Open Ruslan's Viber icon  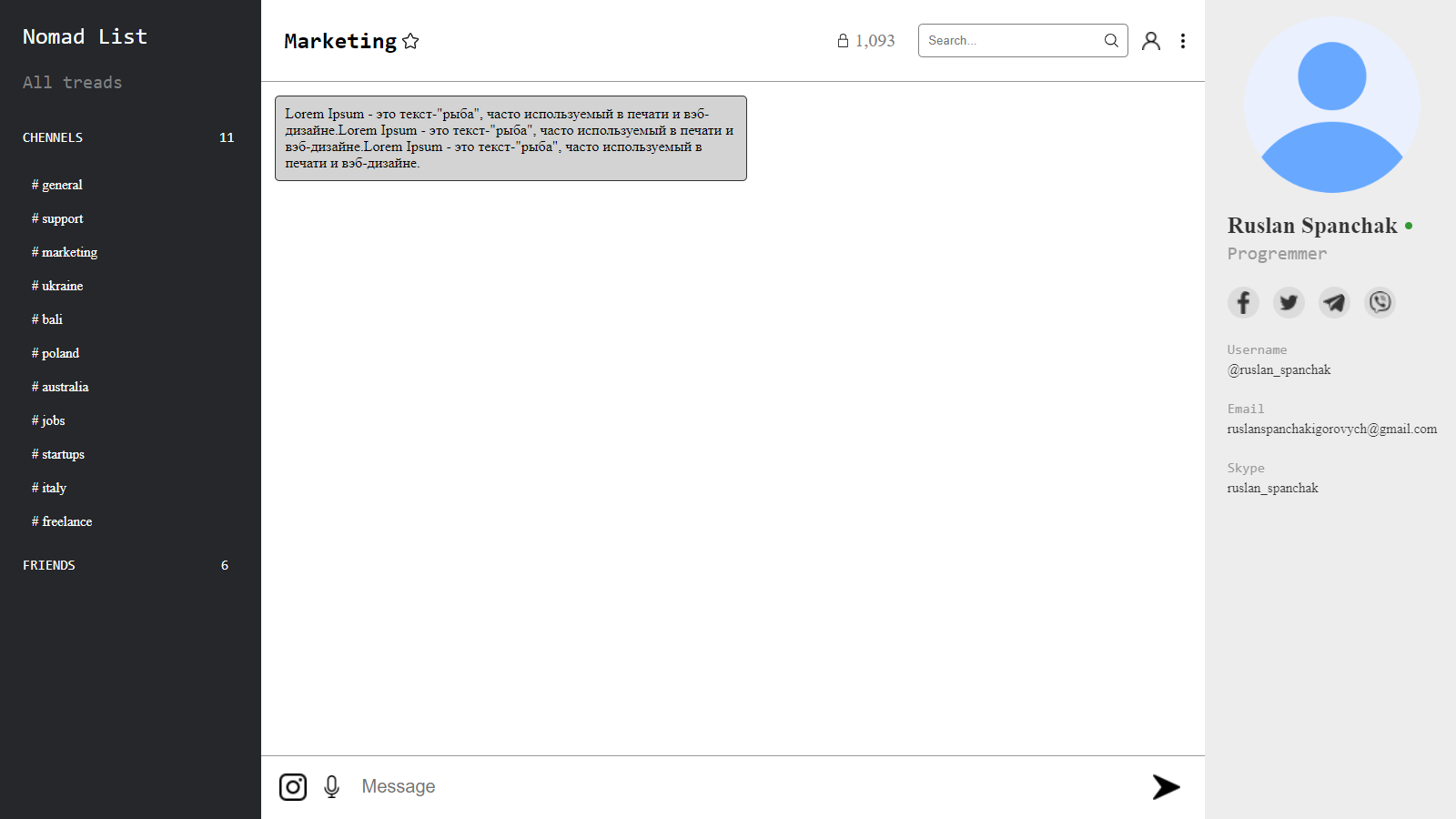click(1380, 302)
